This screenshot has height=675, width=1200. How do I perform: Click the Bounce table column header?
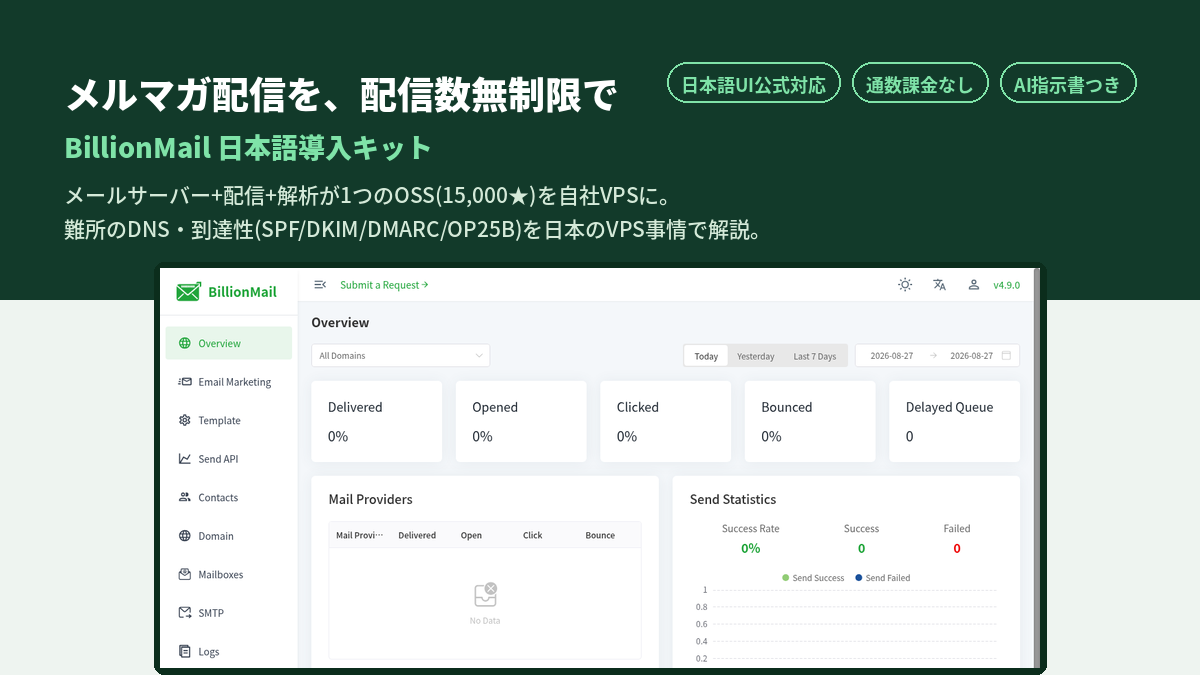tap(600, 535)
